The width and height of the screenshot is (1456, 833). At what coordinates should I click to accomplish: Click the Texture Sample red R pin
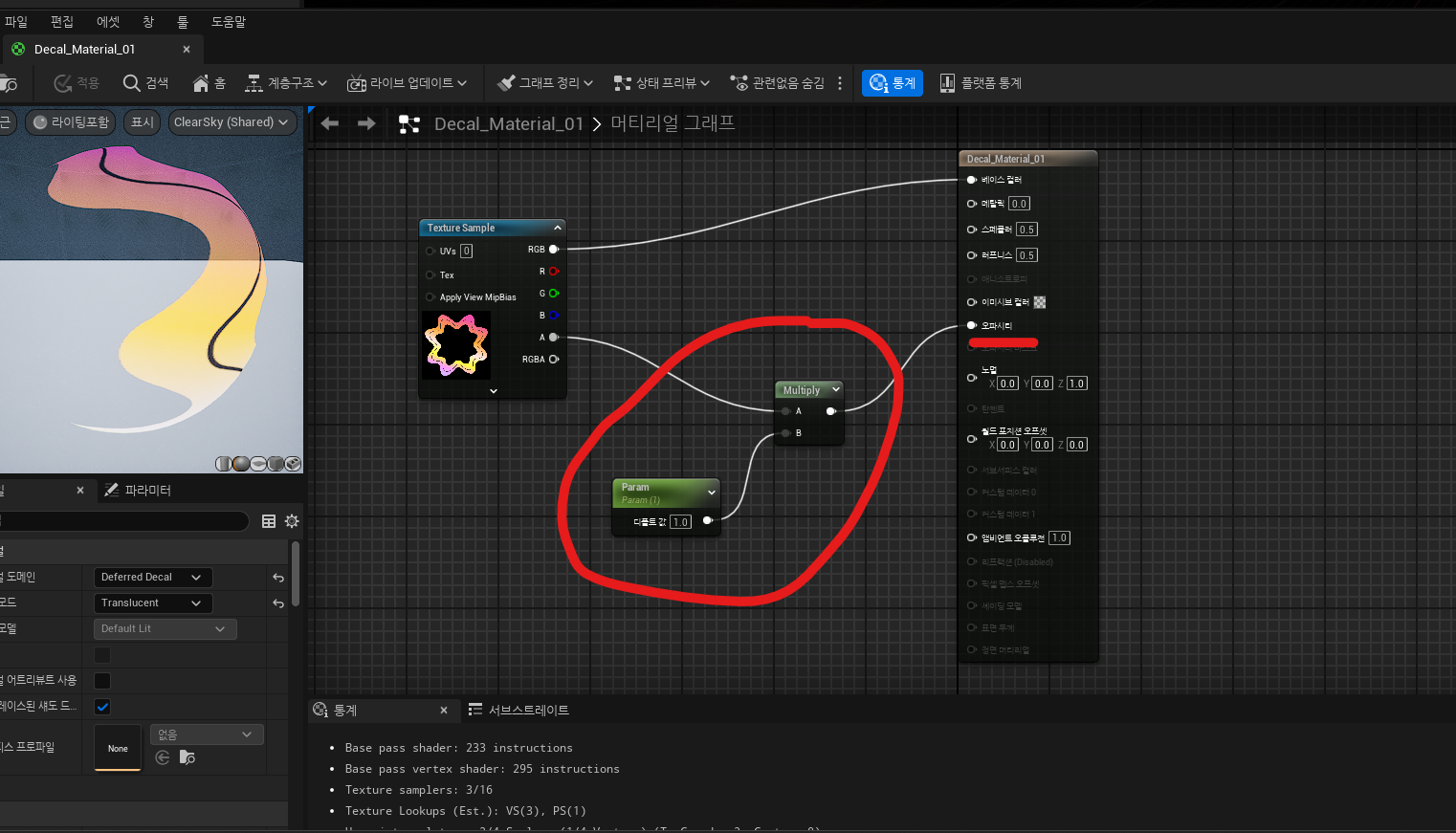pyautogui.click(x=553, y=272)
